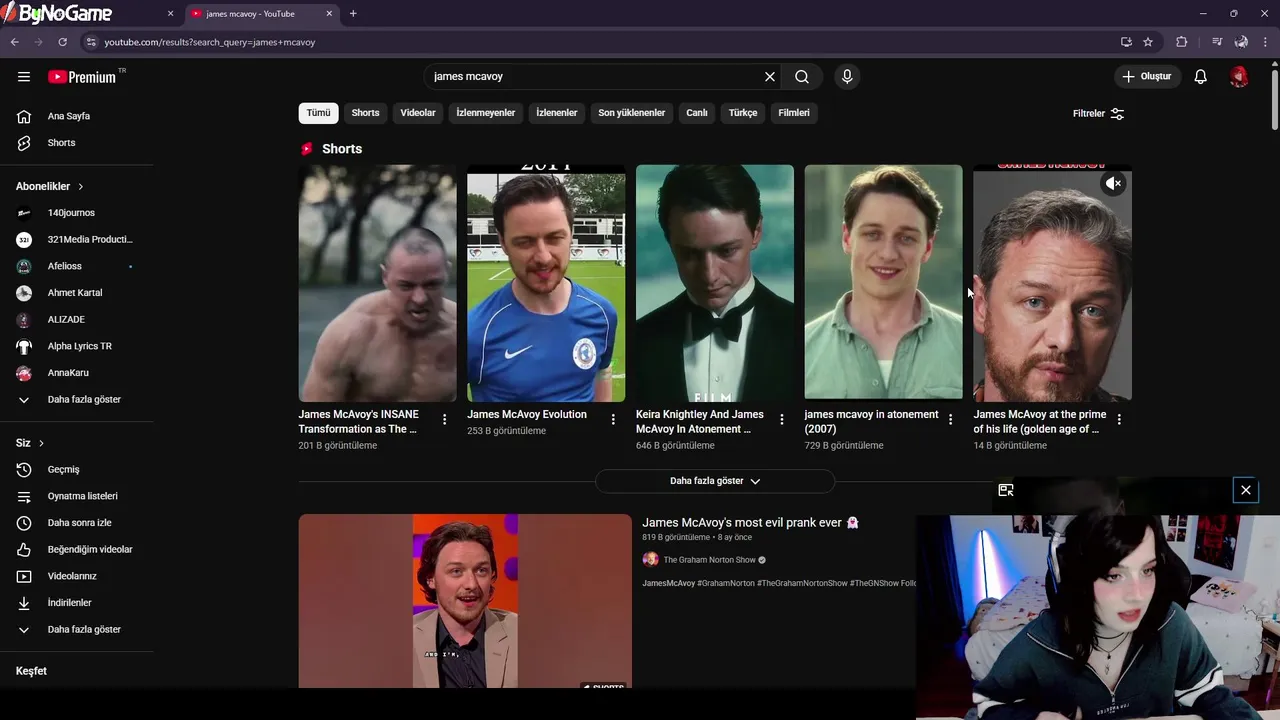This screenshot has height=720, width=1280.
Task: Open options for James McAvoy Evolution short
Action: pyautogui.click(x=613, y=419)
